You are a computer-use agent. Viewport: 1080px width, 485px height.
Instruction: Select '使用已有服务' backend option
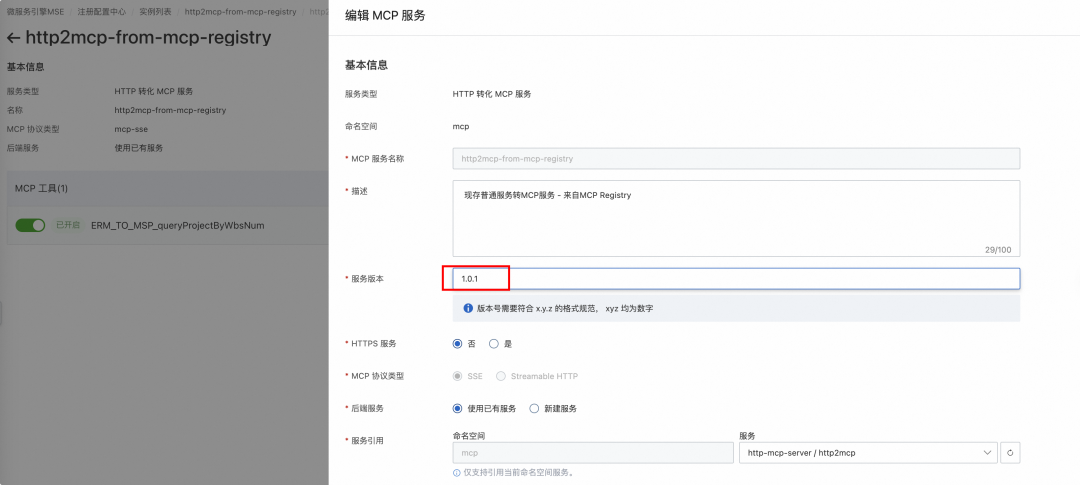[x=458, y=408]
